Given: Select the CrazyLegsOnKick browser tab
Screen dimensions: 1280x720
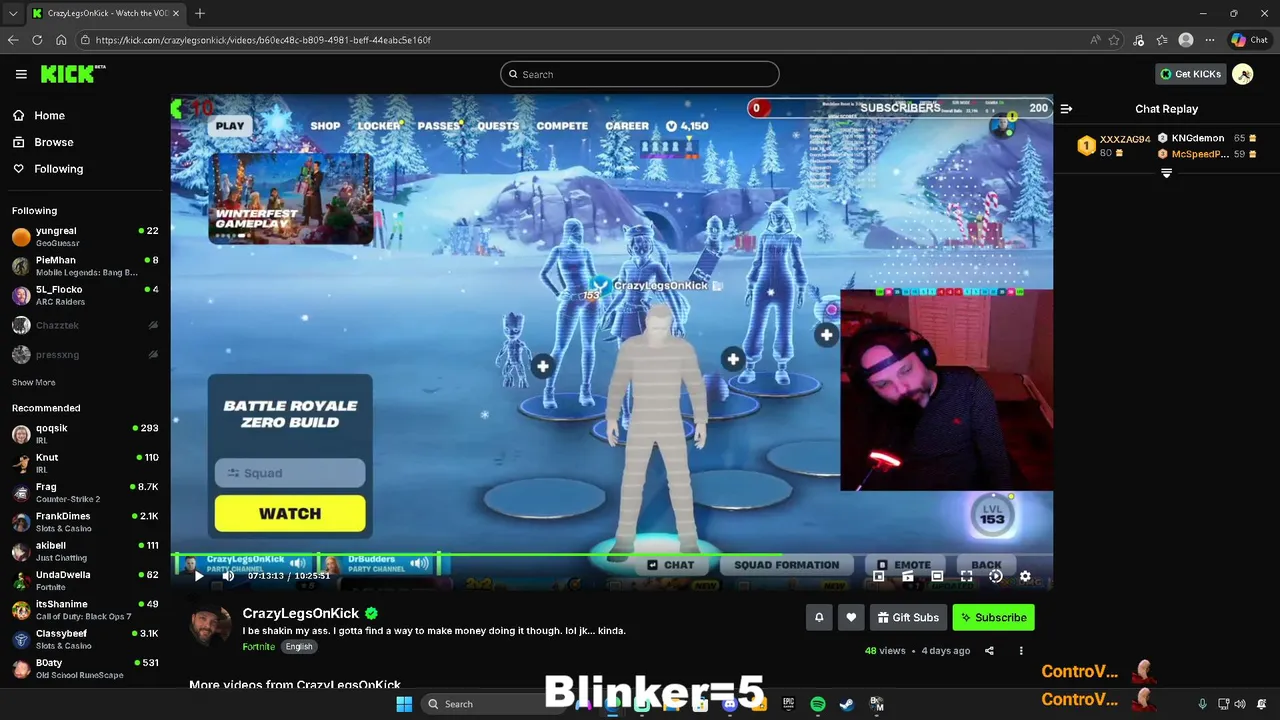Looking at the screenshot, I should tap(106, 13).
